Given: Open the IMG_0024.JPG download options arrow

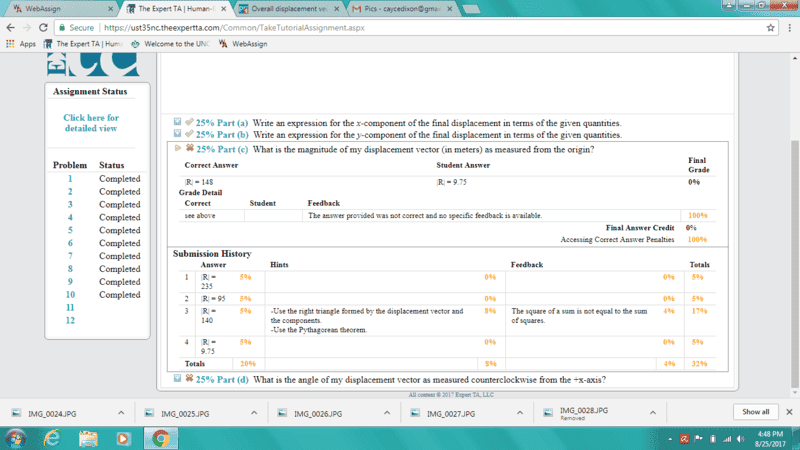Looking at the screenshot, I should click(x=121, y=412).
